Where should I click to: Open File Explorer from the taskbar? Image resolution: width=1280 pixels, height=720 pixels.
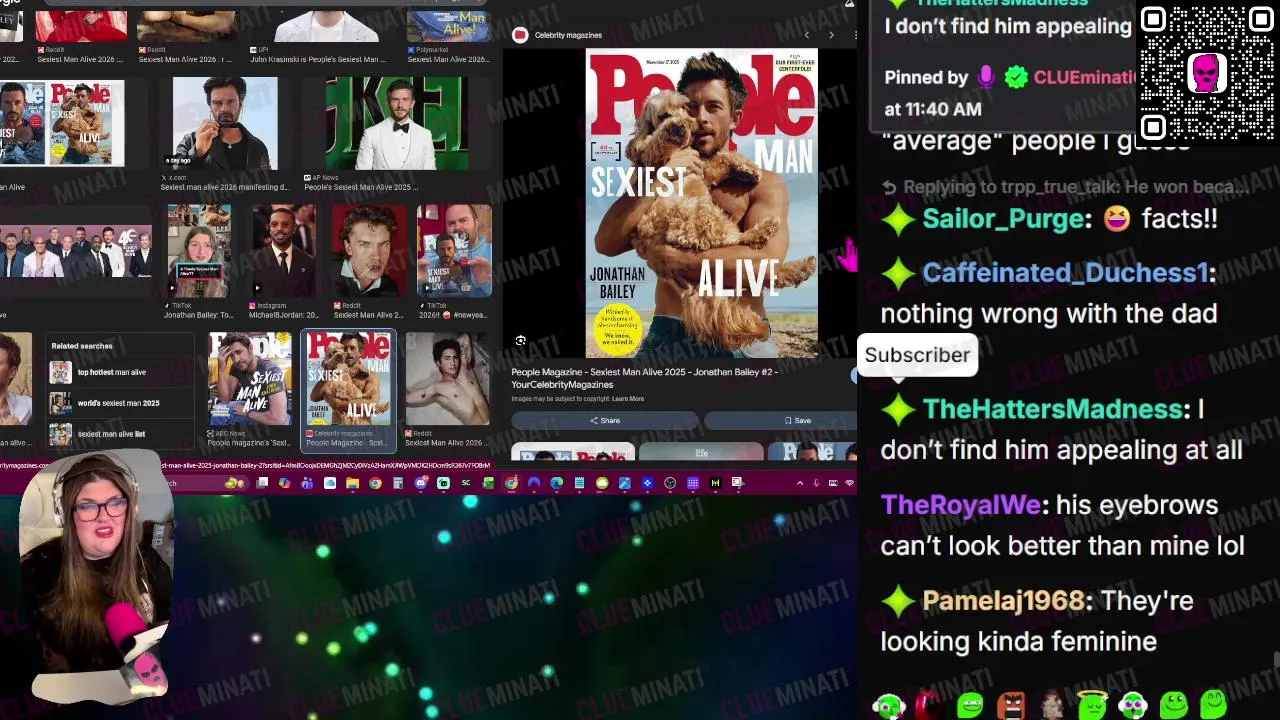click(x=352, y=483)
